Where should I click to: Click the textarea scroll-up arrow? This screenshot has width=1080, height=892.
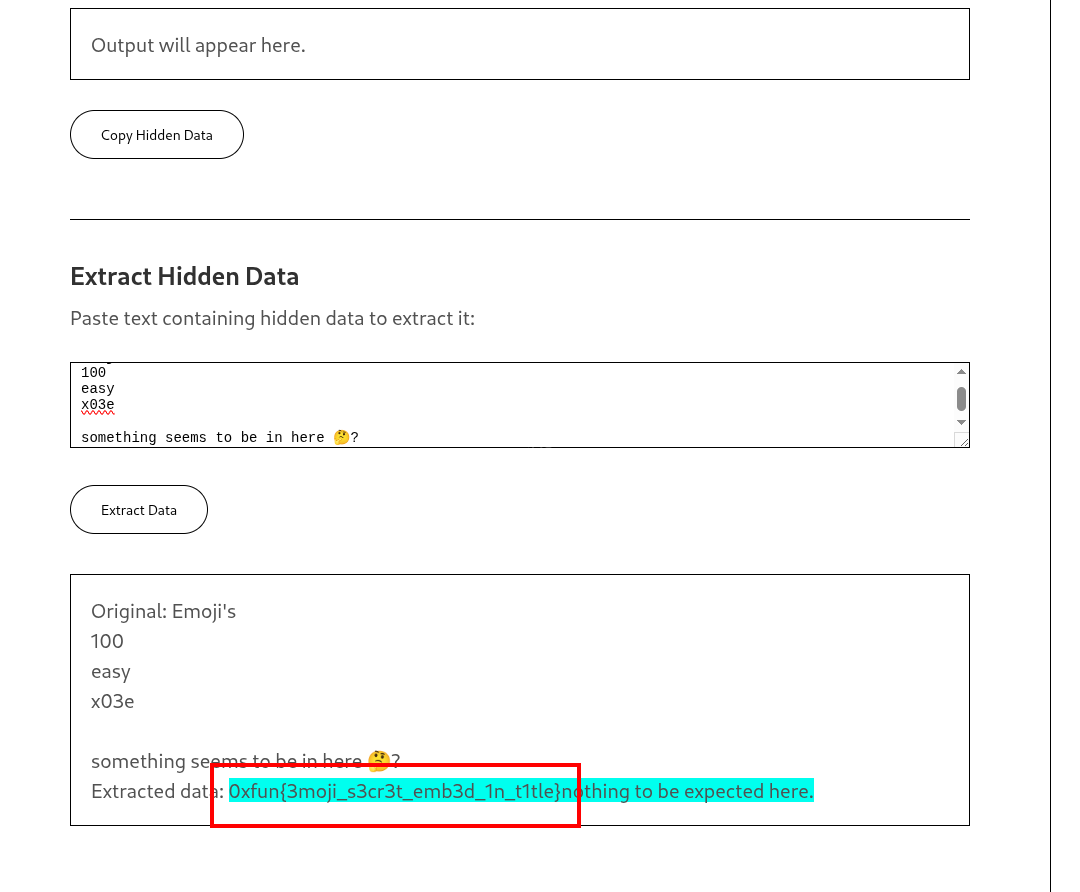pyautogui.click(x=961, y=372)
